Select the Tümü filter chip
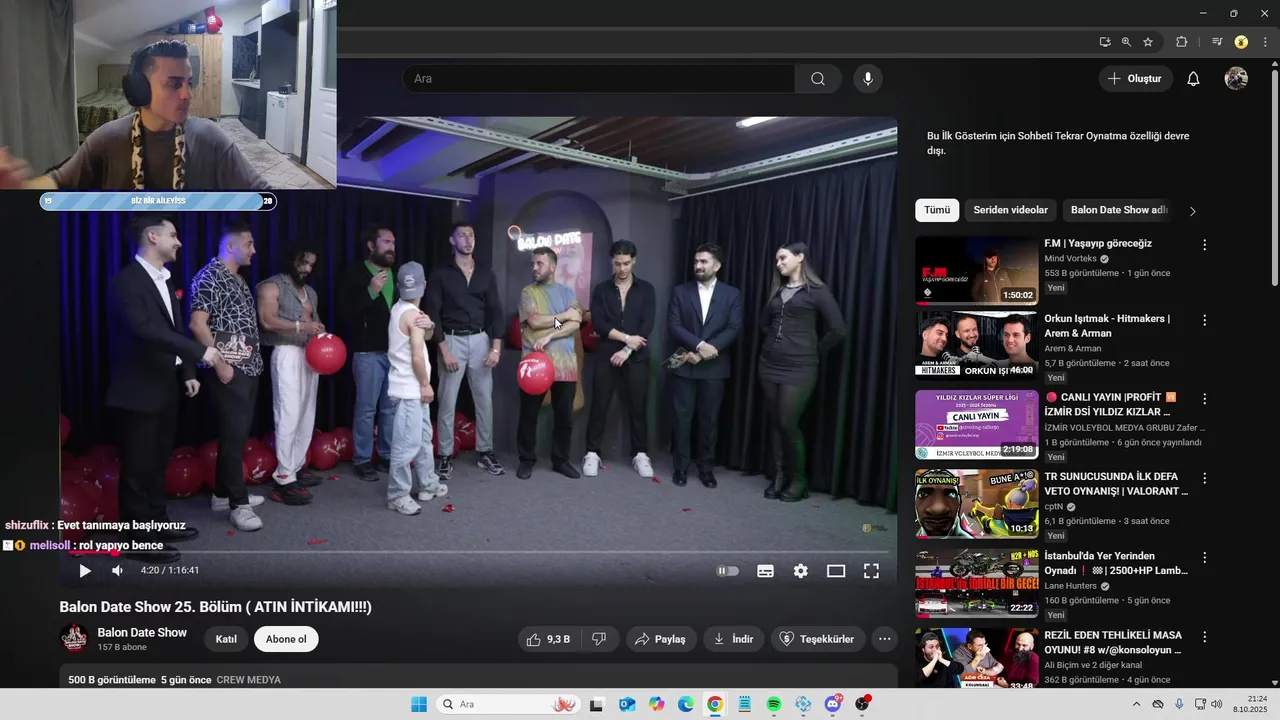Screen dimensions: 1280x720 tap(937, 210)
